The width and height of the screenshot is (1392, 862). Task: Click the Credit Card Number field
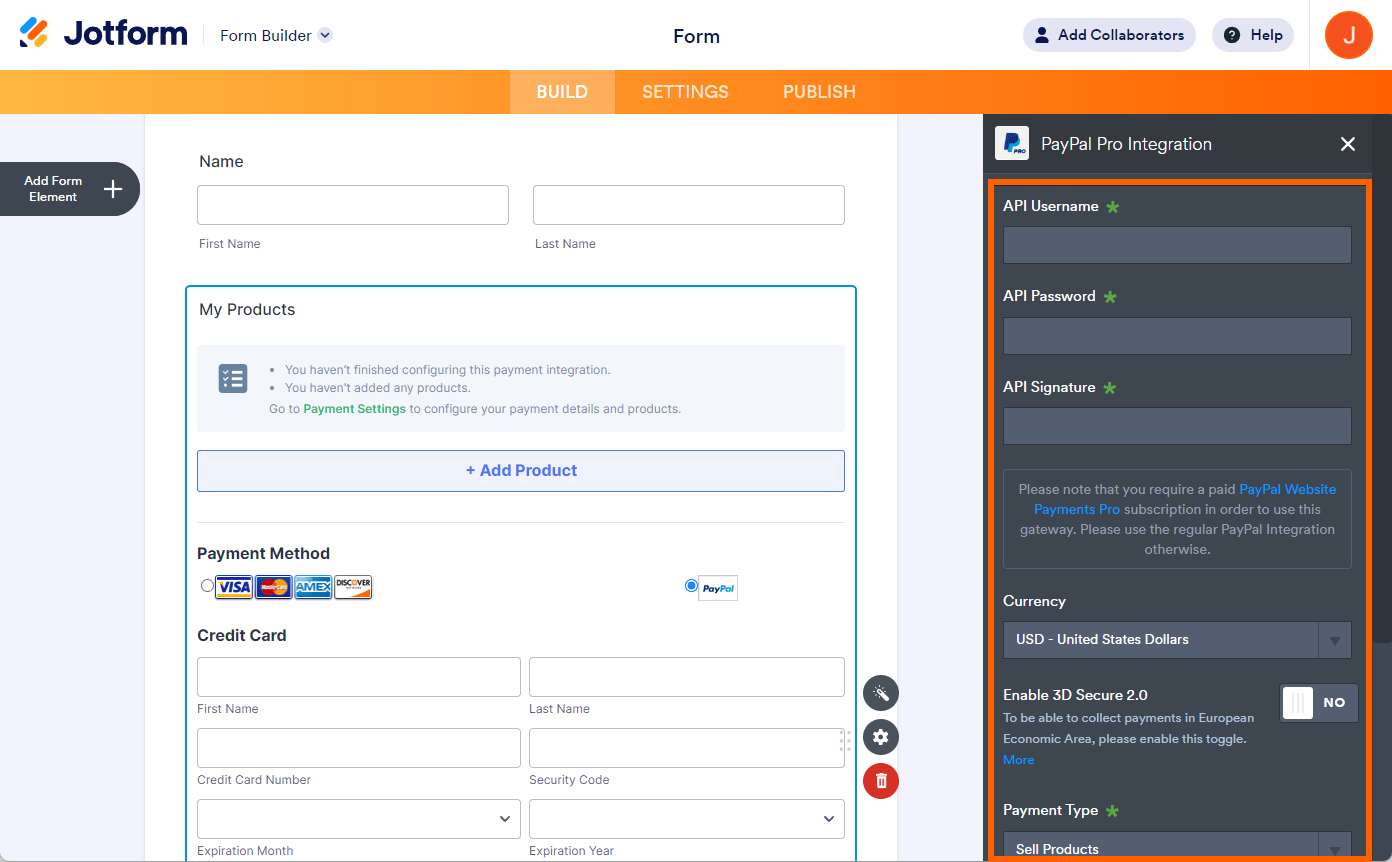pos(359,748)
